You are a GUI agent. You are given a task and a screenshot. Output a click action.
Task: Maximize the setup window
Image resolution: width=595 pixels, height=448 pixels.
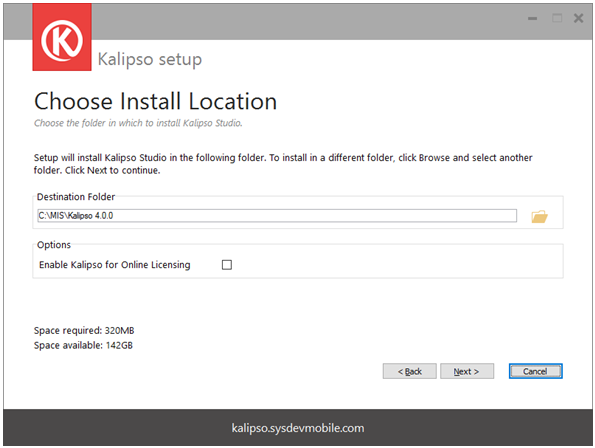pyautogui.click(x=557, y=18)
